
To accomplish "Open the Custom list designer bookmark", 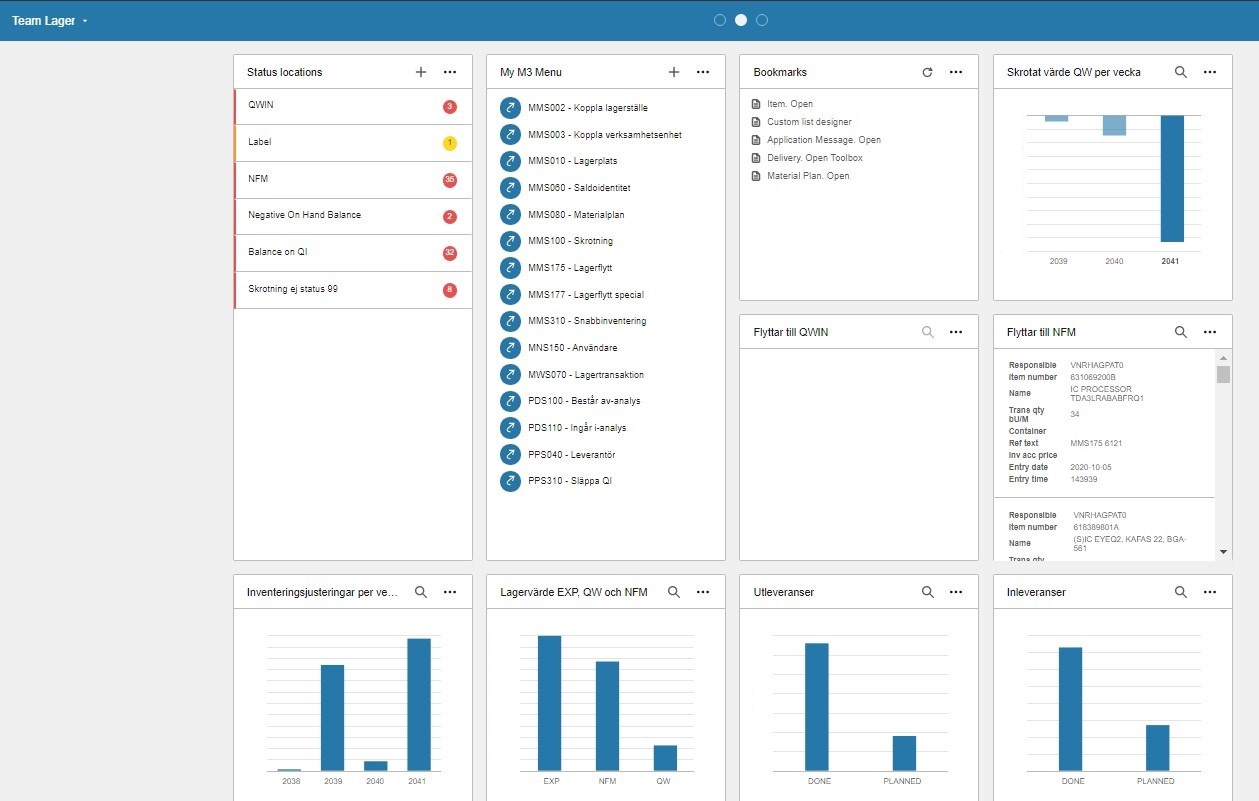I will pos(809,122).
